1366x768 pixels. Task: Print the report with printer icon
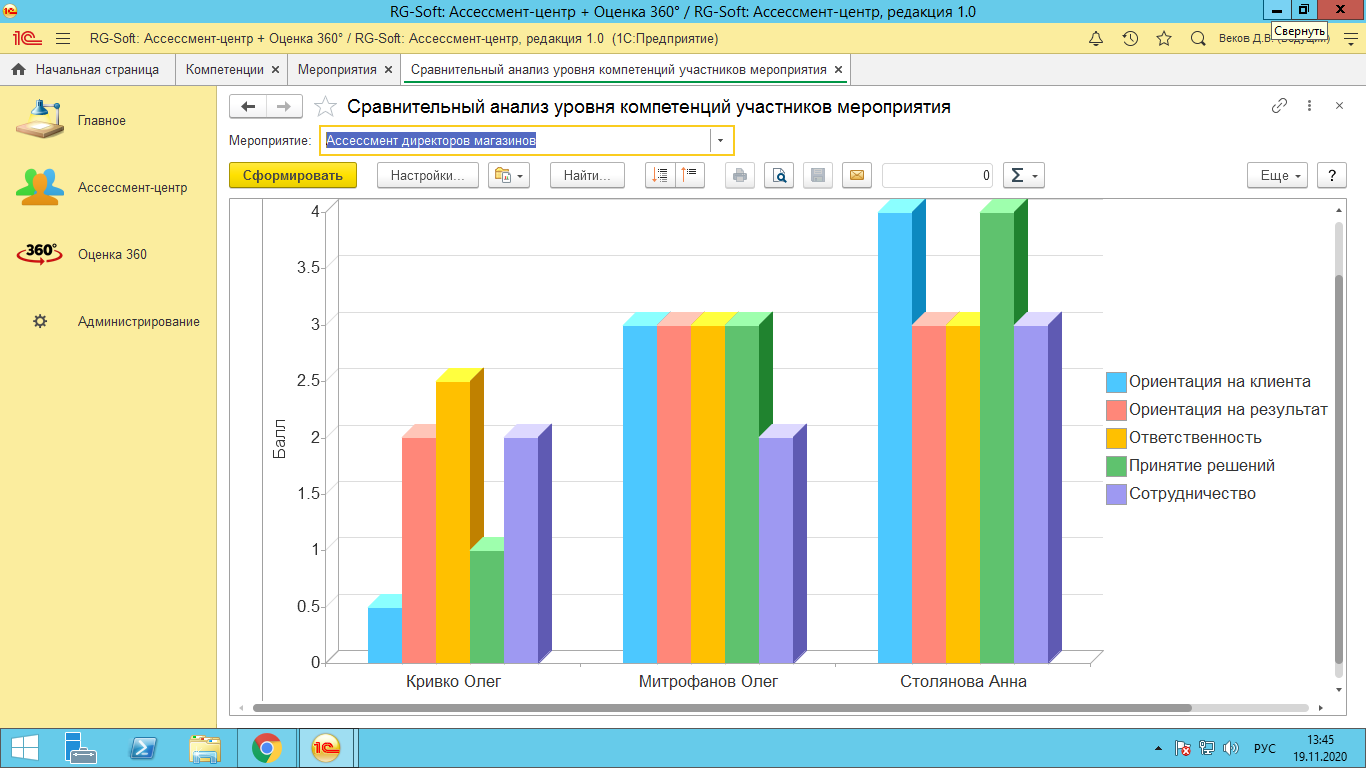coord(740,175)
